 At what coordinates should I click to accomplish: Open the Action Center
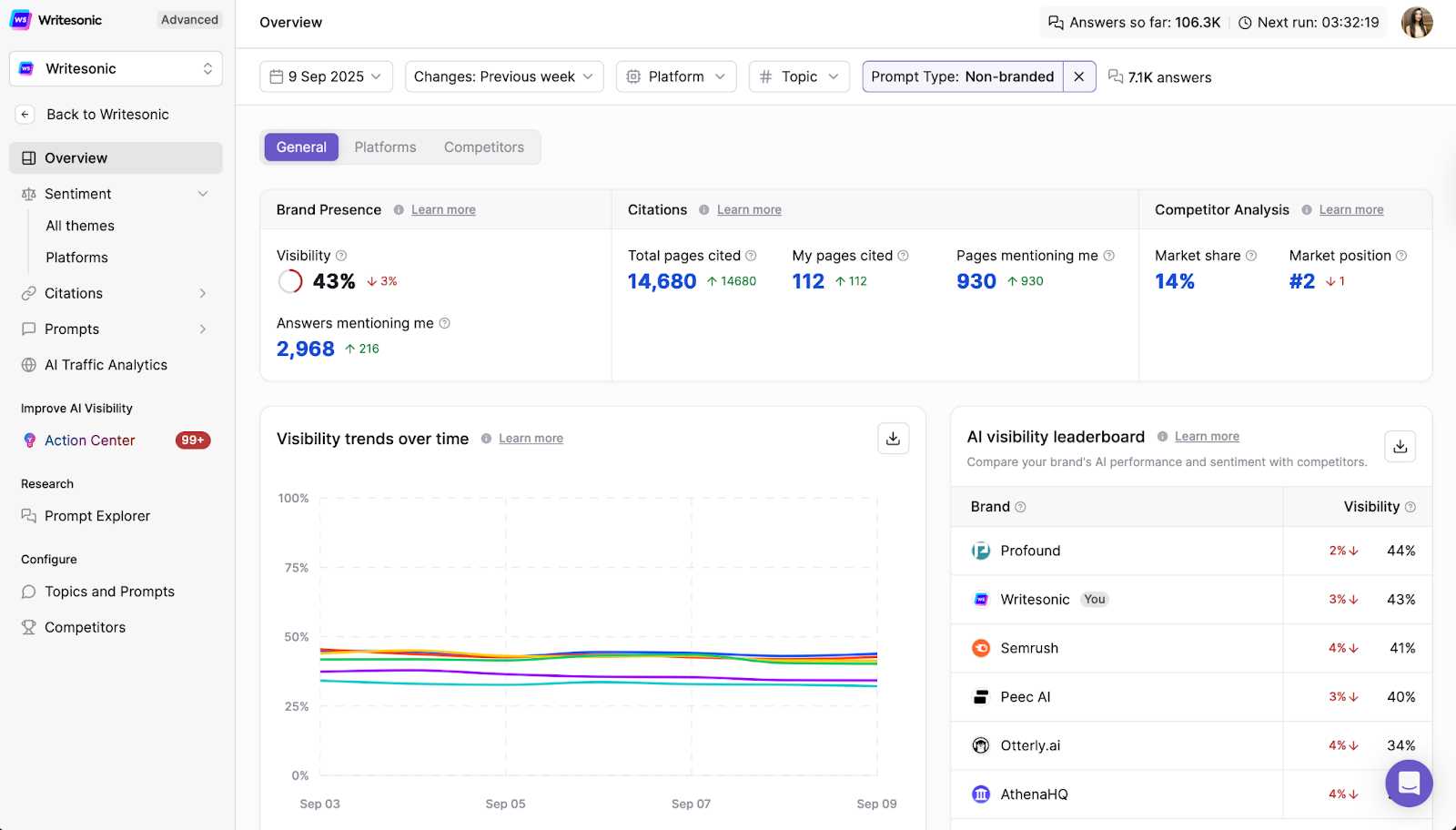(90, 440)
